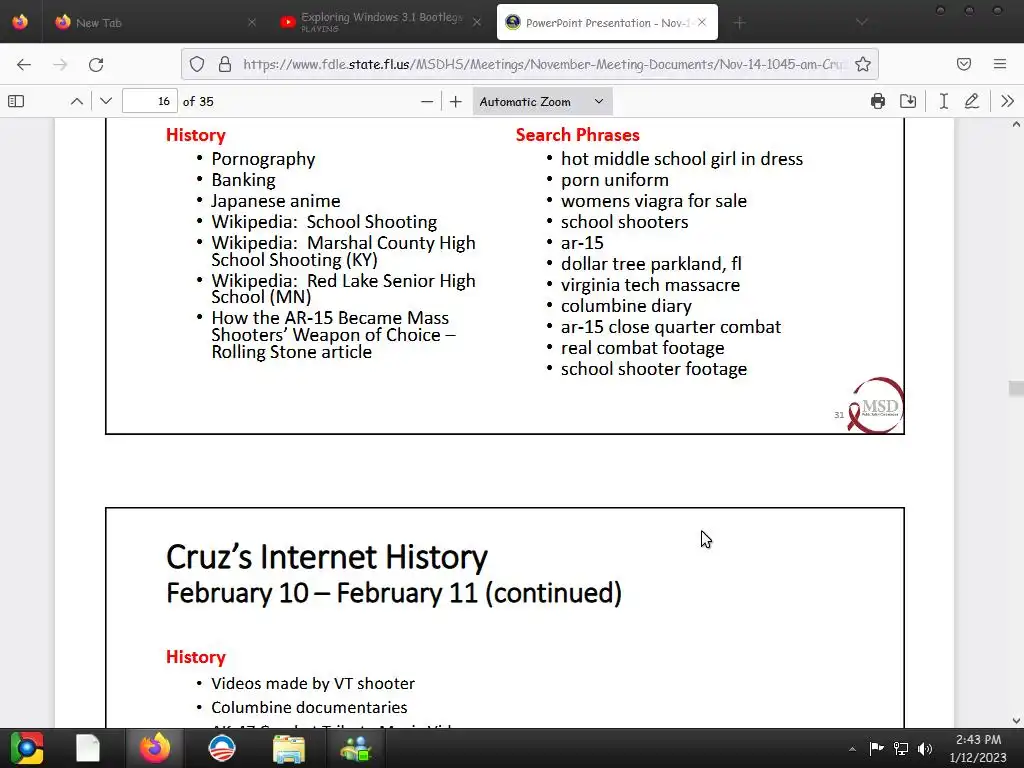Screen dimensions: 1024x768
Task: Reload the current PDF page
Action: [96, 65]
